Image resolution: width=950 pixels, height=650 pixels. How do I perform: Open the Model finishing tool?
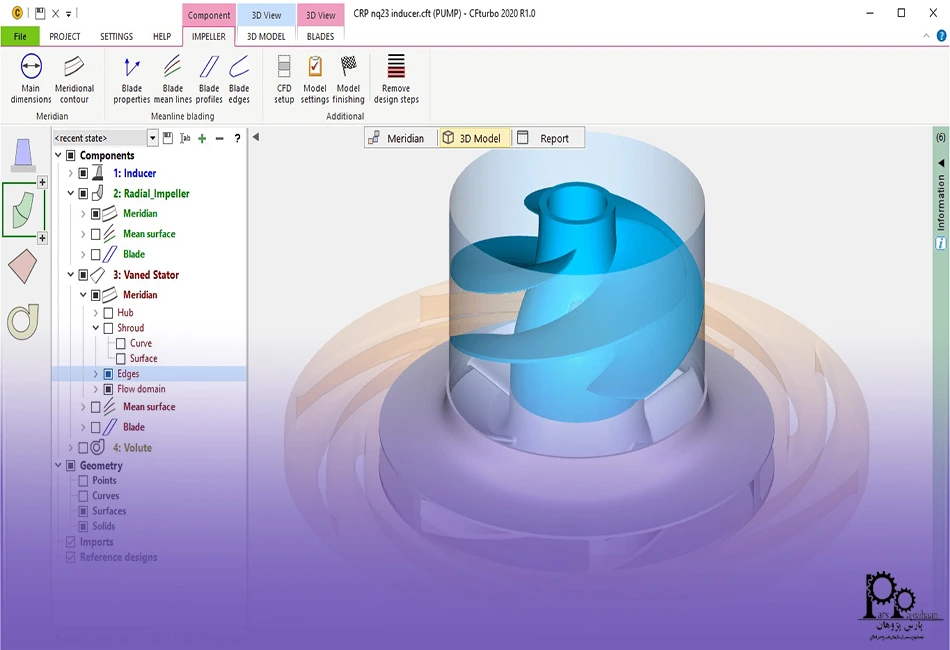click(348, 80)
